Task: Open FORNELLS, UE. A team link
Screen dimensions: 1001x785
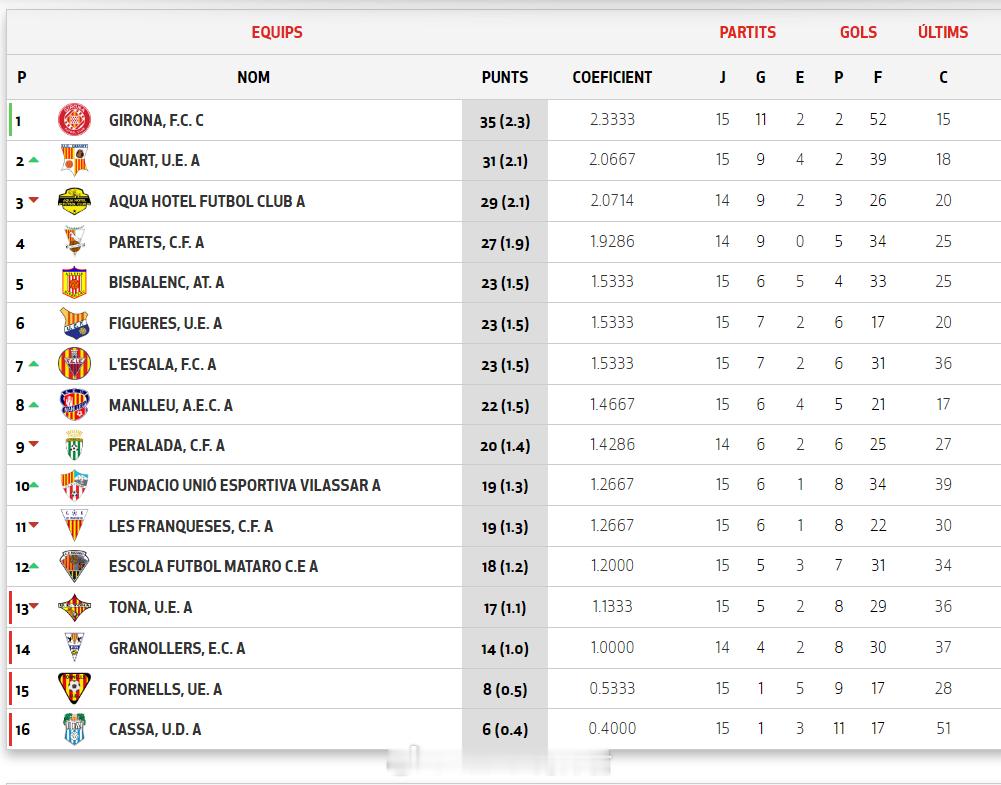Action: [x=165, y=689]
